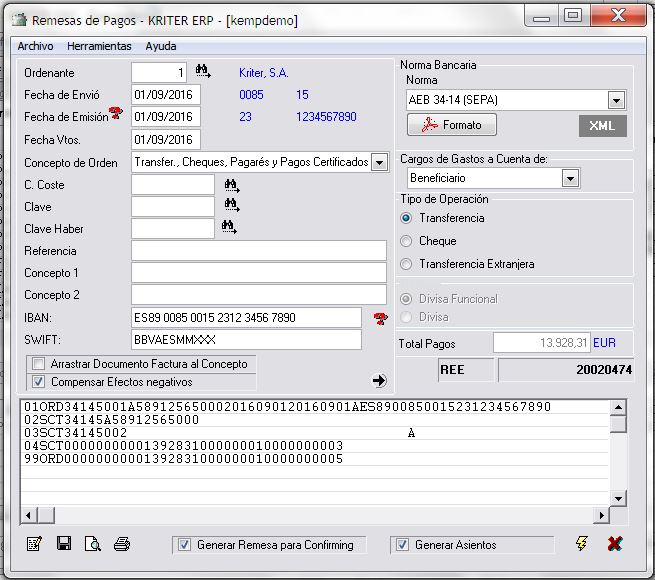Click the Kriter, S.A. blue text
The width and height of the screenshot is (655, 580).
[x=264, y=73]
